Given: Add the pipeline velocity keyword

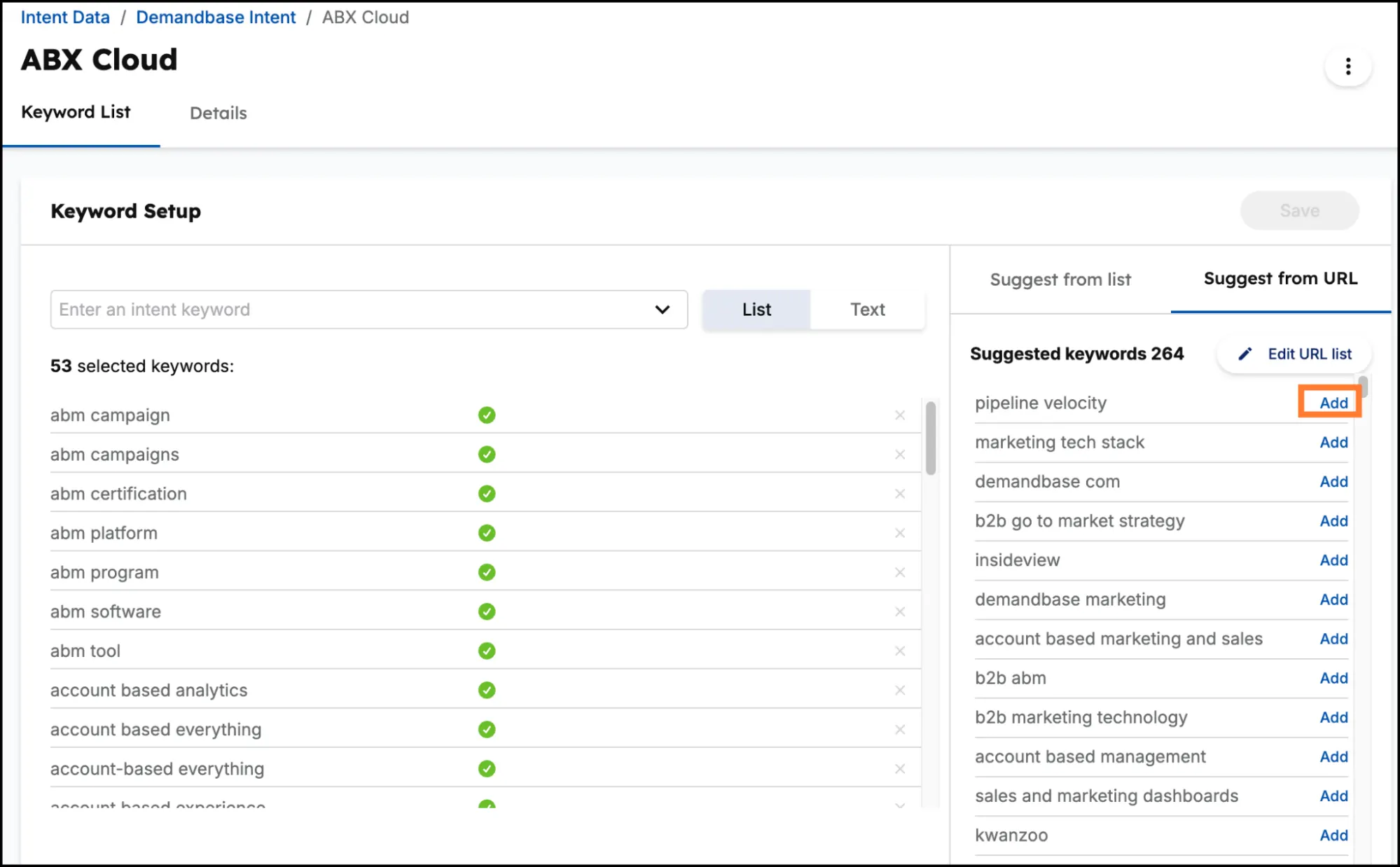Looking at the screenshot, I should click(1333, 403).
